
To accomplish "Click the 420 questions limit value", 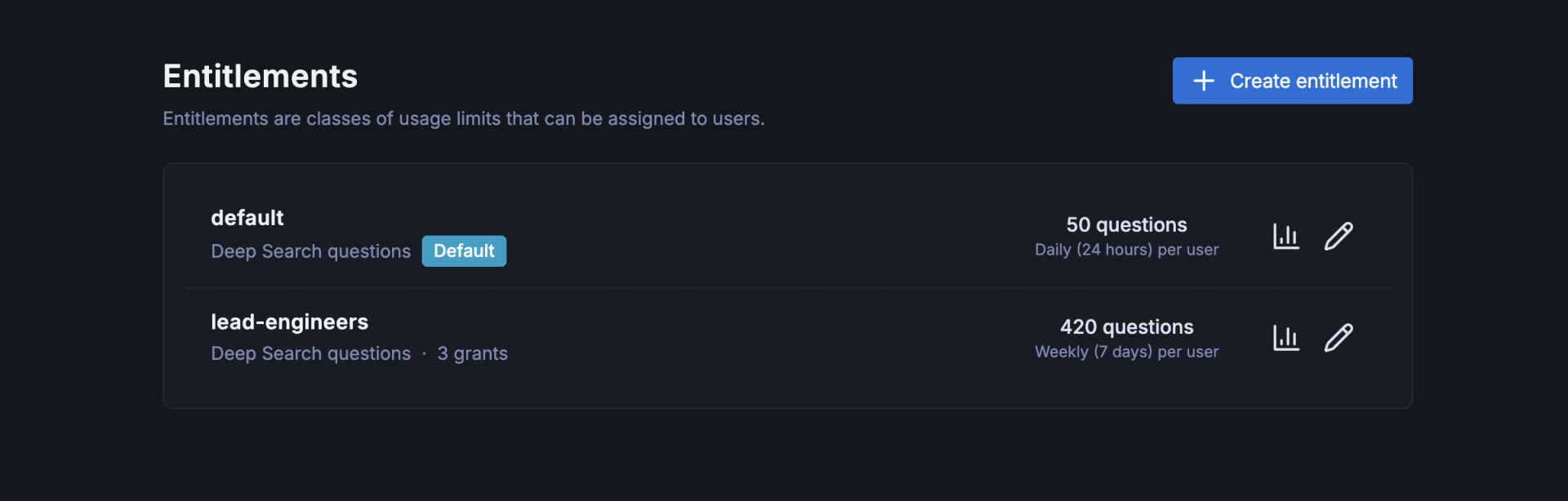I will tap(1126, 326).
